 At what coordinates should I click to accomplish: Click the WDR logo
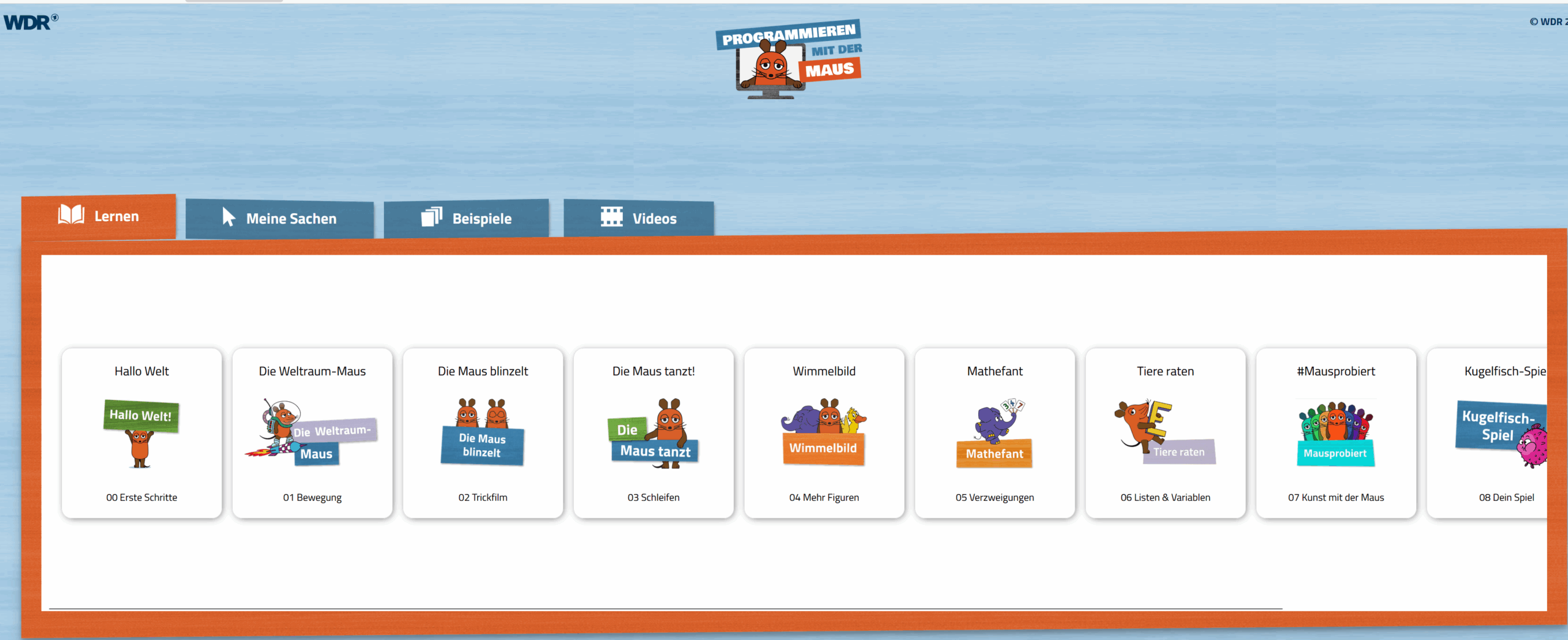point(31,22)
